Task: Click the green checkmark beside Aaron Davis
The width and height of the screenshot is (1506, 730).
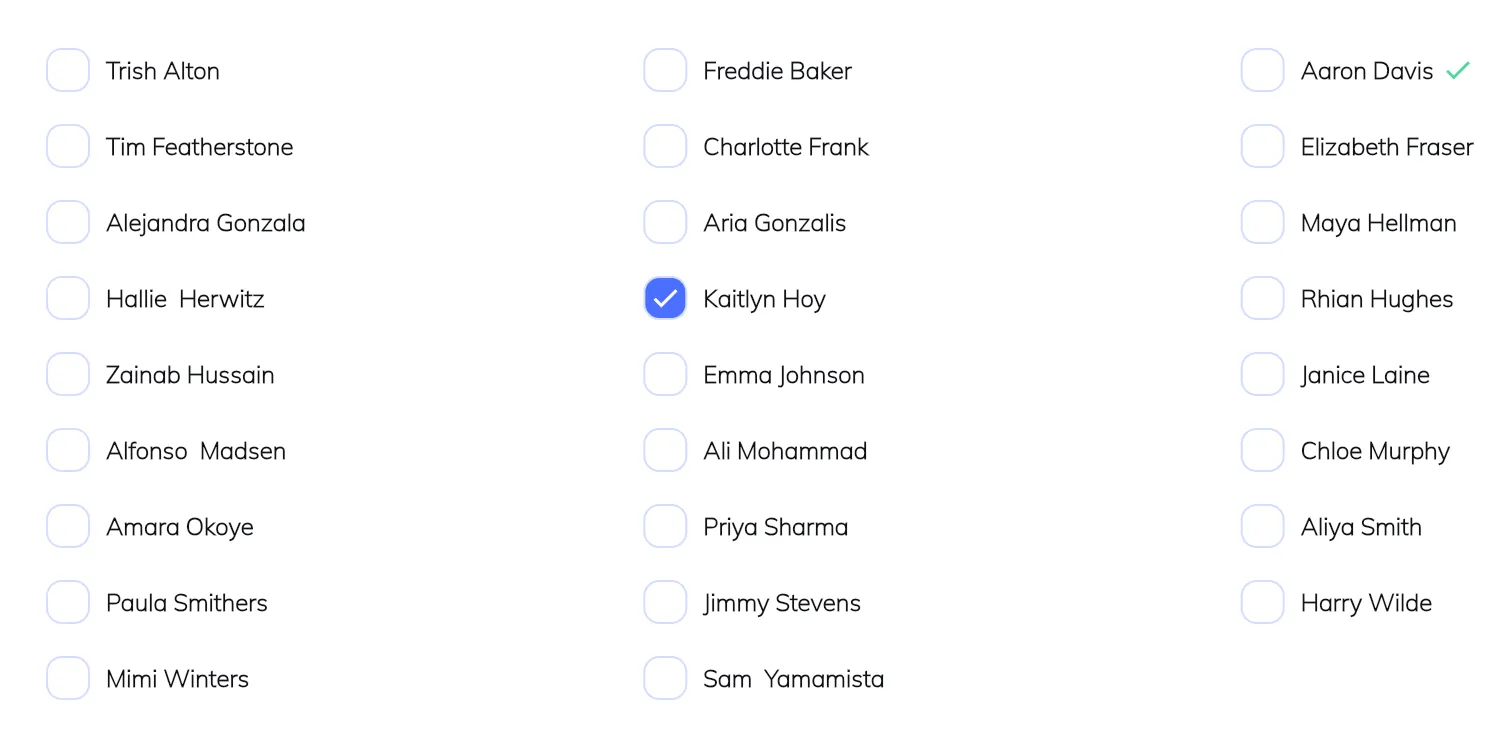Action: point(1458,71)
